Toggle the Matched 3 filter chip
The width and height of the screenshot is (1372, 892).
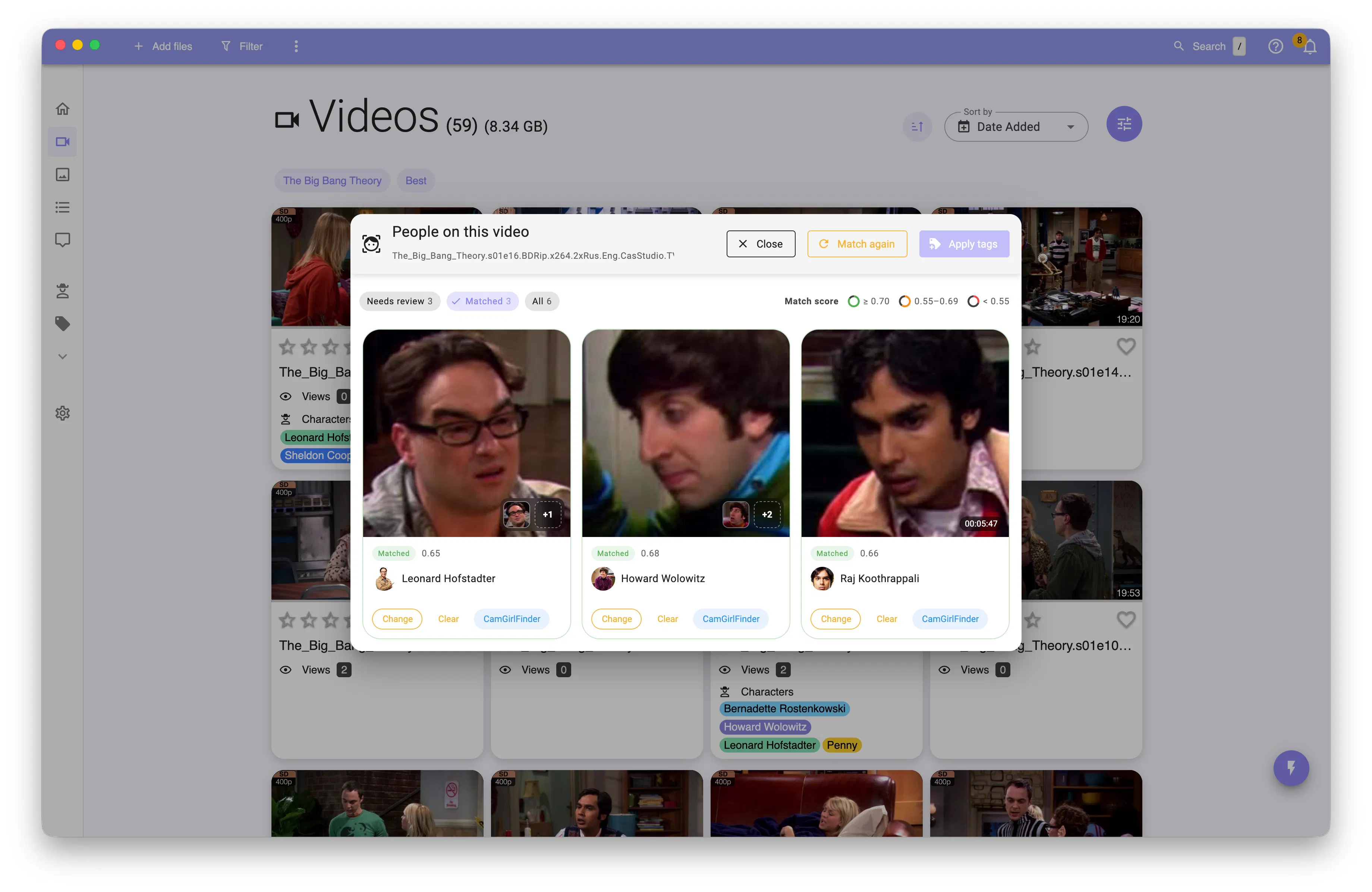coord(482,301)
